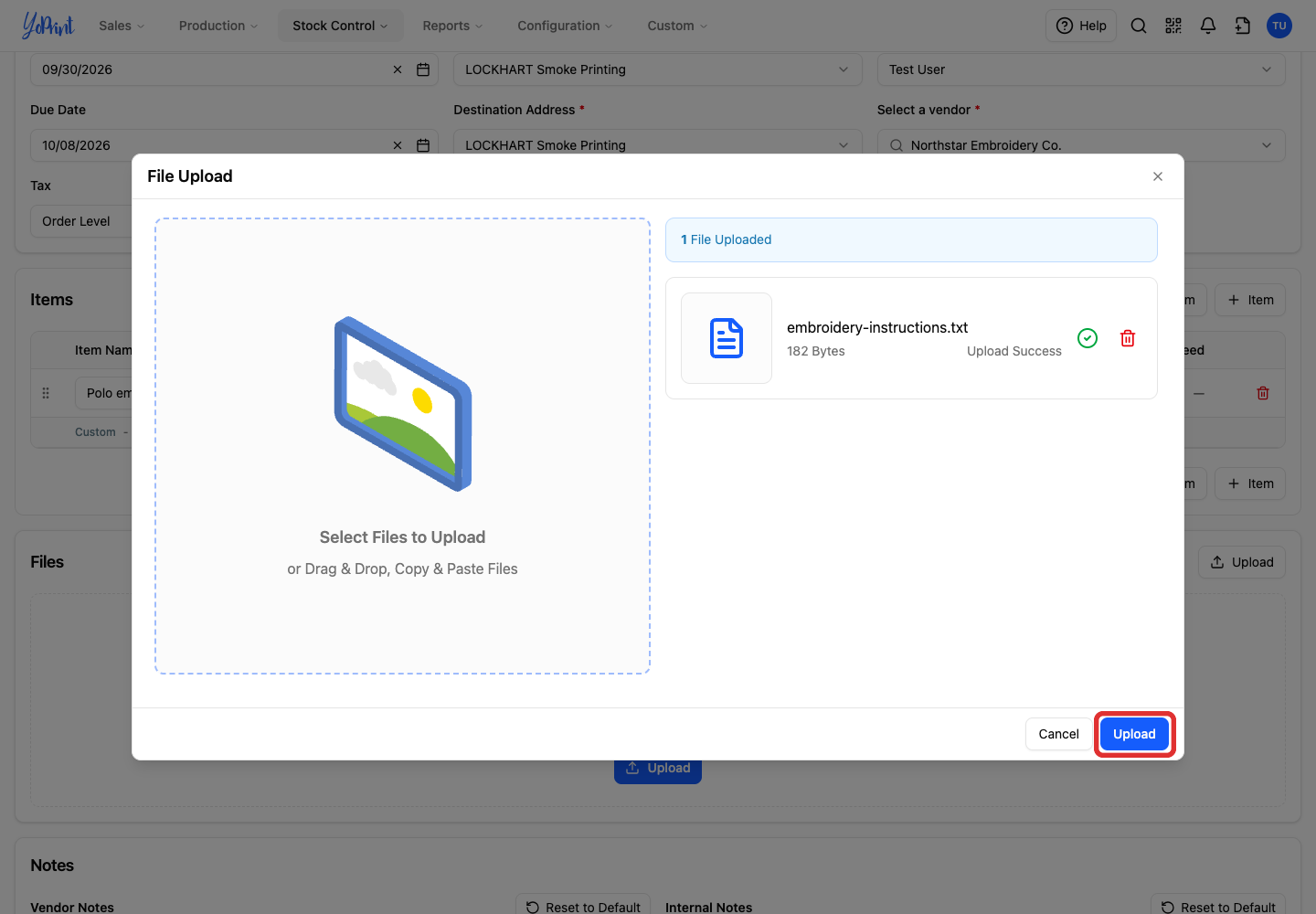The height and width of the screenshot is (914, 1316).
Task: Open the Reports menu
Action: click(452, 26)
